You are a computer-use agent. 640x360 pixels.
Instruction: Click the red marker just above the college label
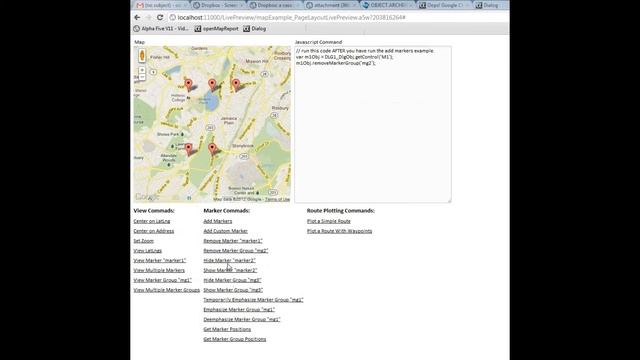(188, 84)
